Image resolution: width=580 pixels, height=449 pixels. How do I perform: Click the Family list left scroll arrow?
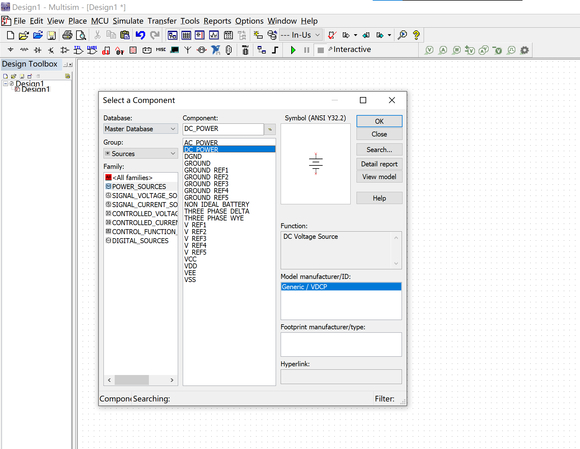tap(109, 380)
